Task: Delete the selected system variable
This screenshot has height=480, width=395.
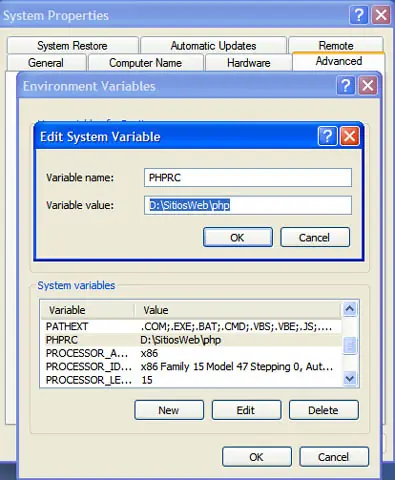Action: point(324,410)
